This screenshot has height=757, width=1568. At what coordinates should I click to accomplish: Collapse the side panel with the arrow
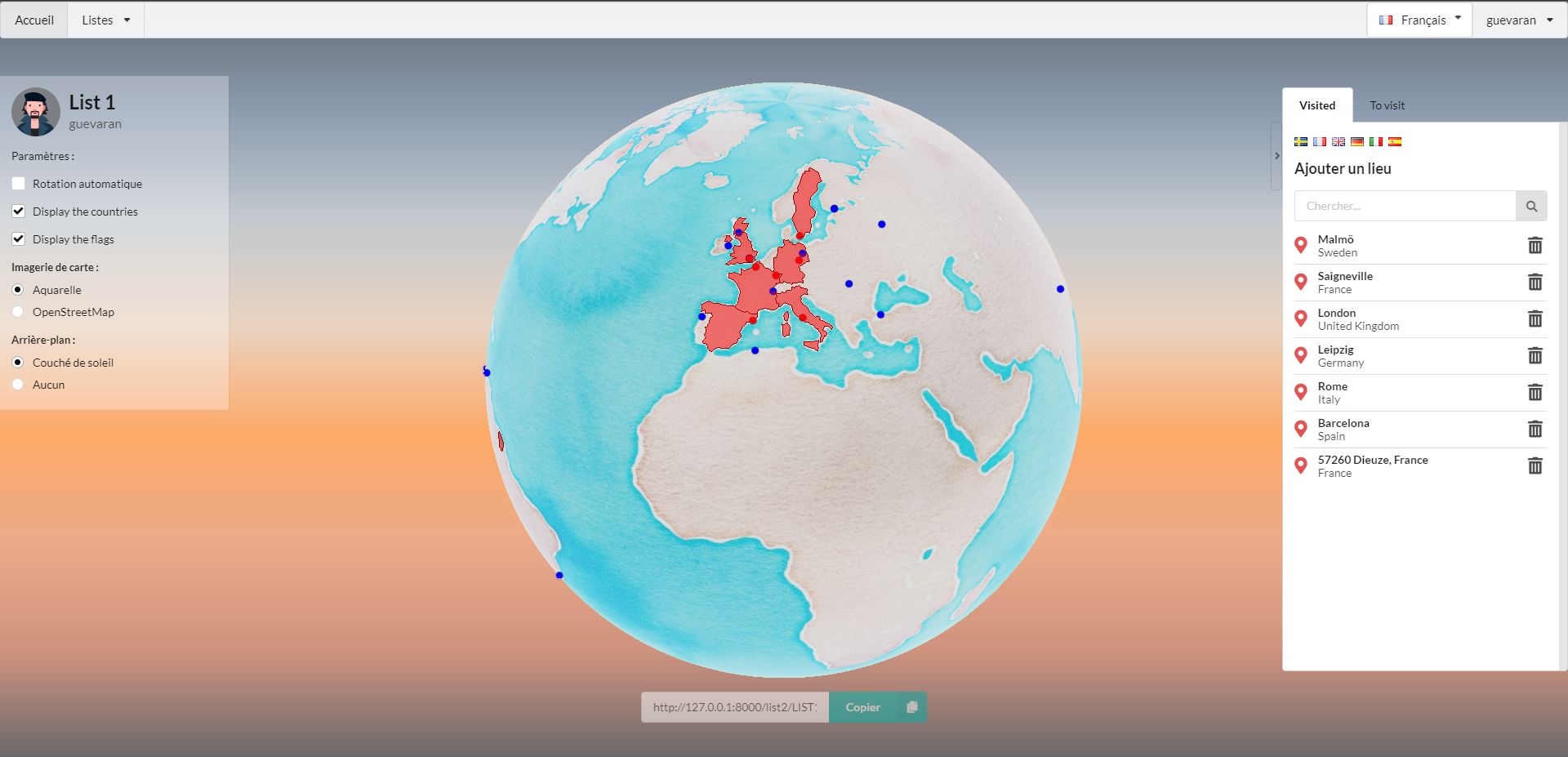point(1276,156)
